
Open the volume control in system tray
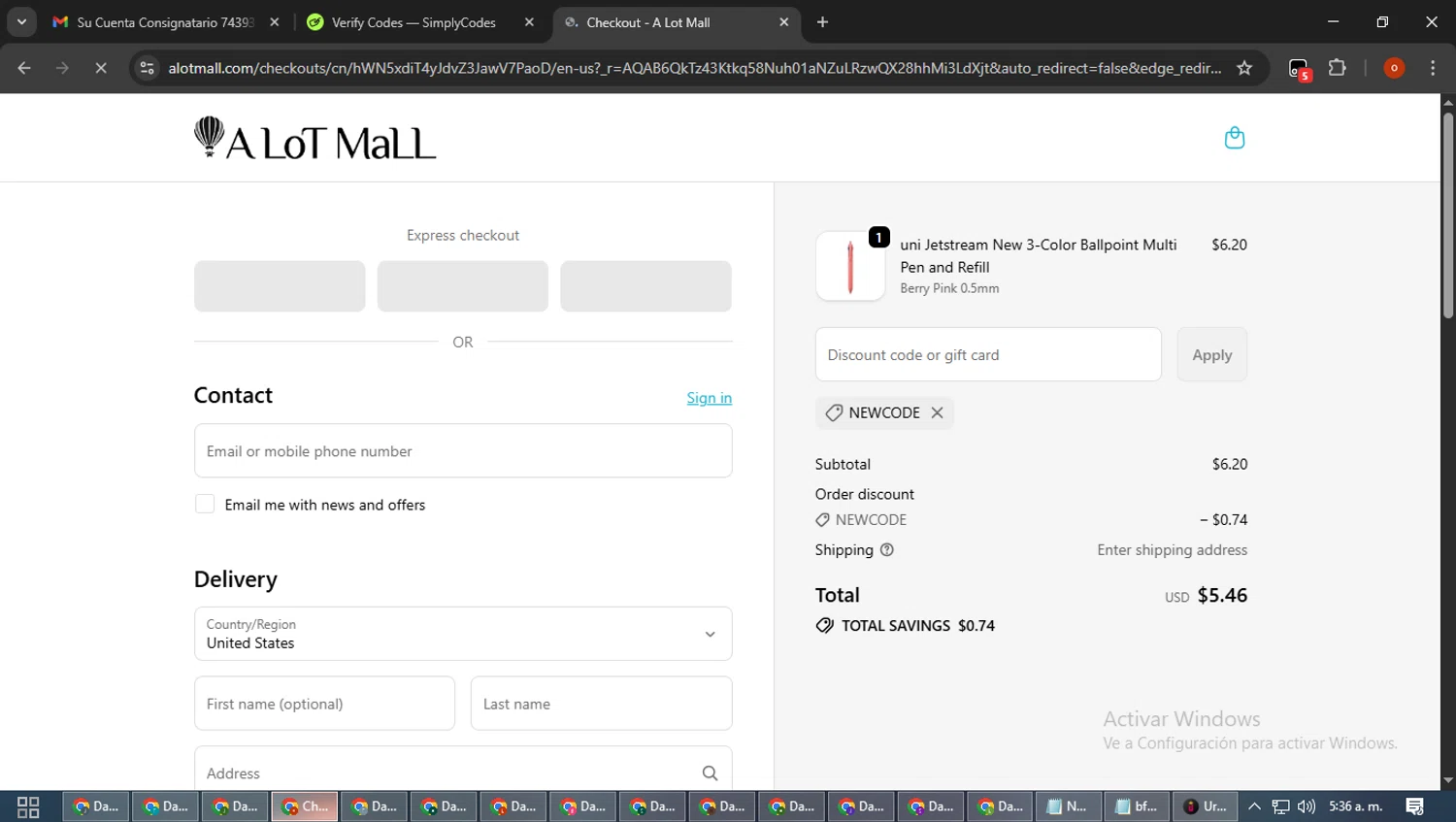(1307, 806)
